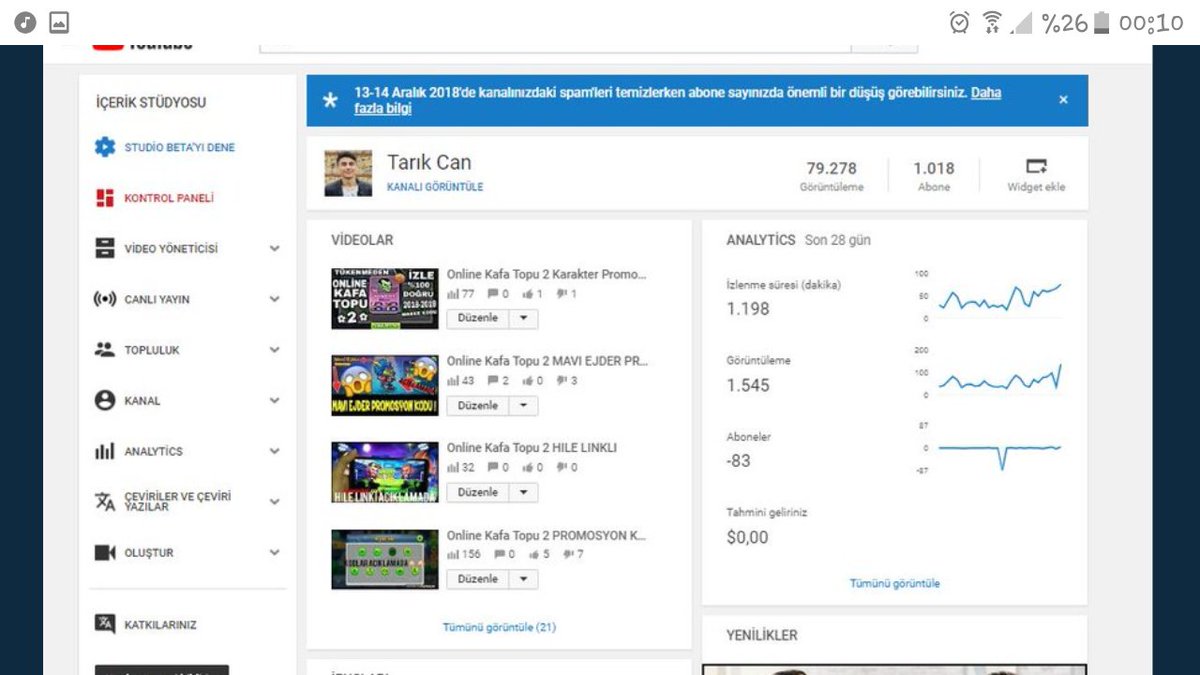Viewport: 1200px width, 675px height.
Task: Click Düzenle button for HILE LINKLI video
Action: pyautogui.click(x=478, y=492)
